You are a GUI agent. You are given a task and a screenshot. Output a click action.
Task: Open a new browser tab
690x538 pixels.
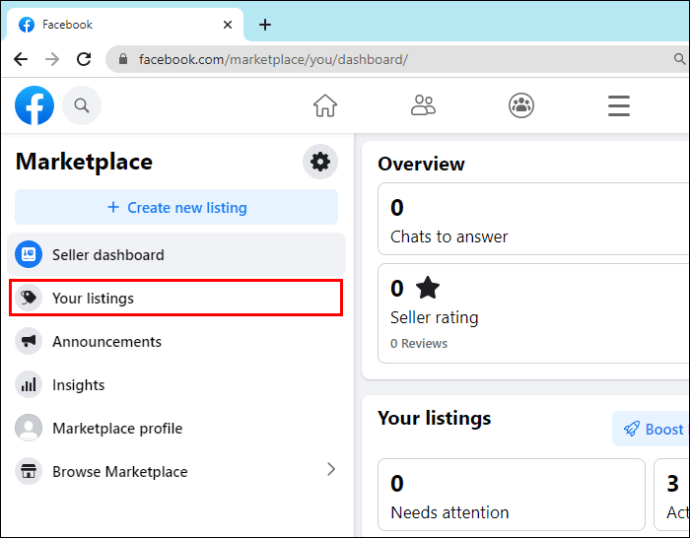tap(265, 25)
